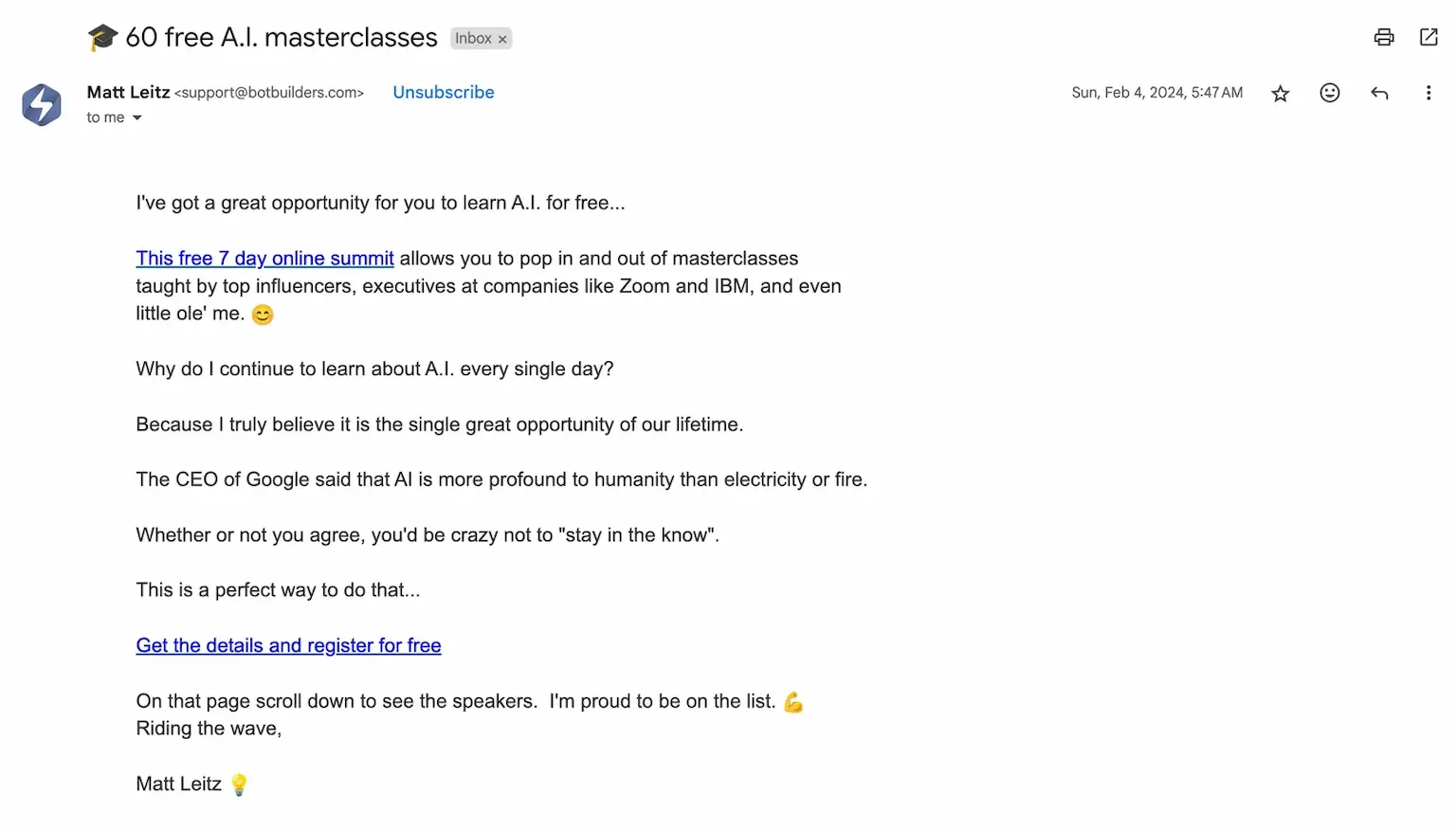The height and width of the screenshot is (830, 1456).
Task: Click the Unsubscribe link
Action: point(444,92)
